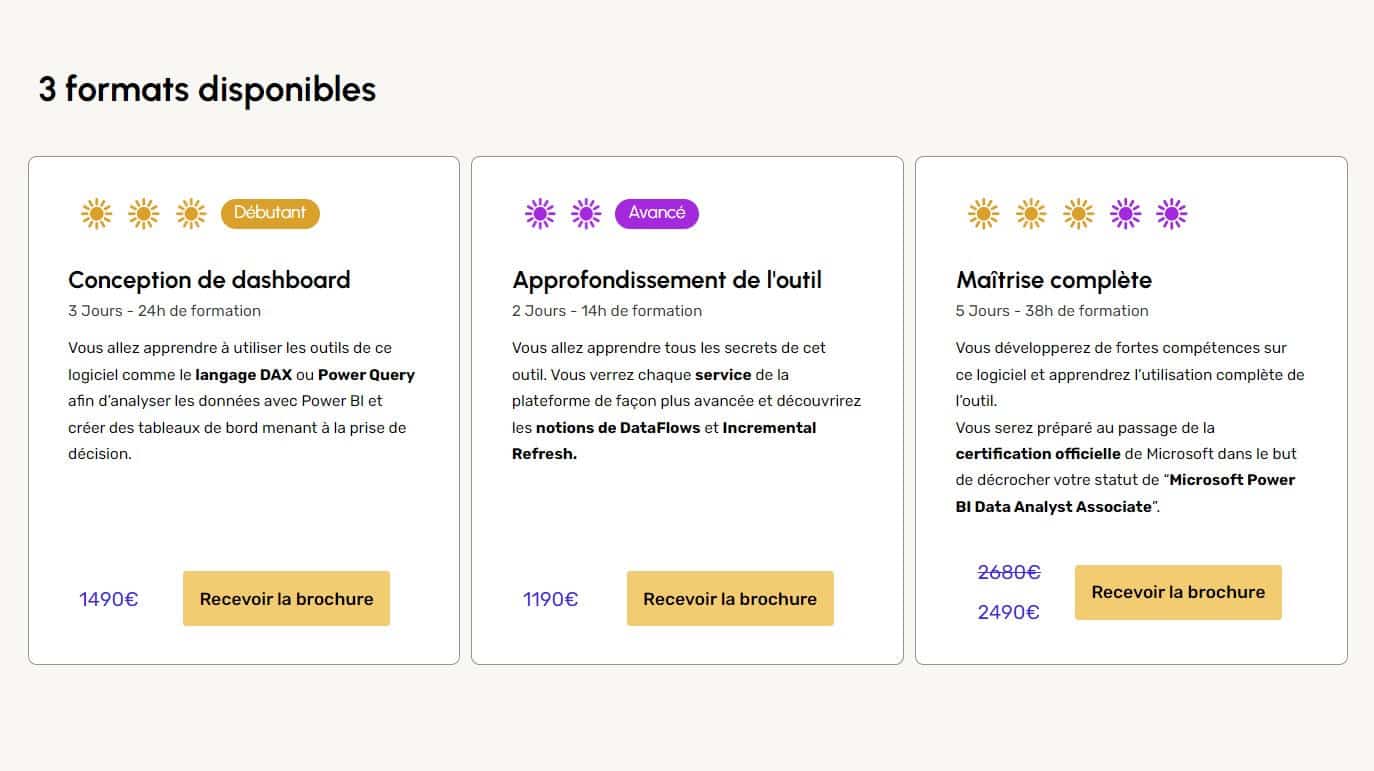Click third yellow sun in Maîtrise complète card
1374x771 pixels.
click(x=1078, y=214)
